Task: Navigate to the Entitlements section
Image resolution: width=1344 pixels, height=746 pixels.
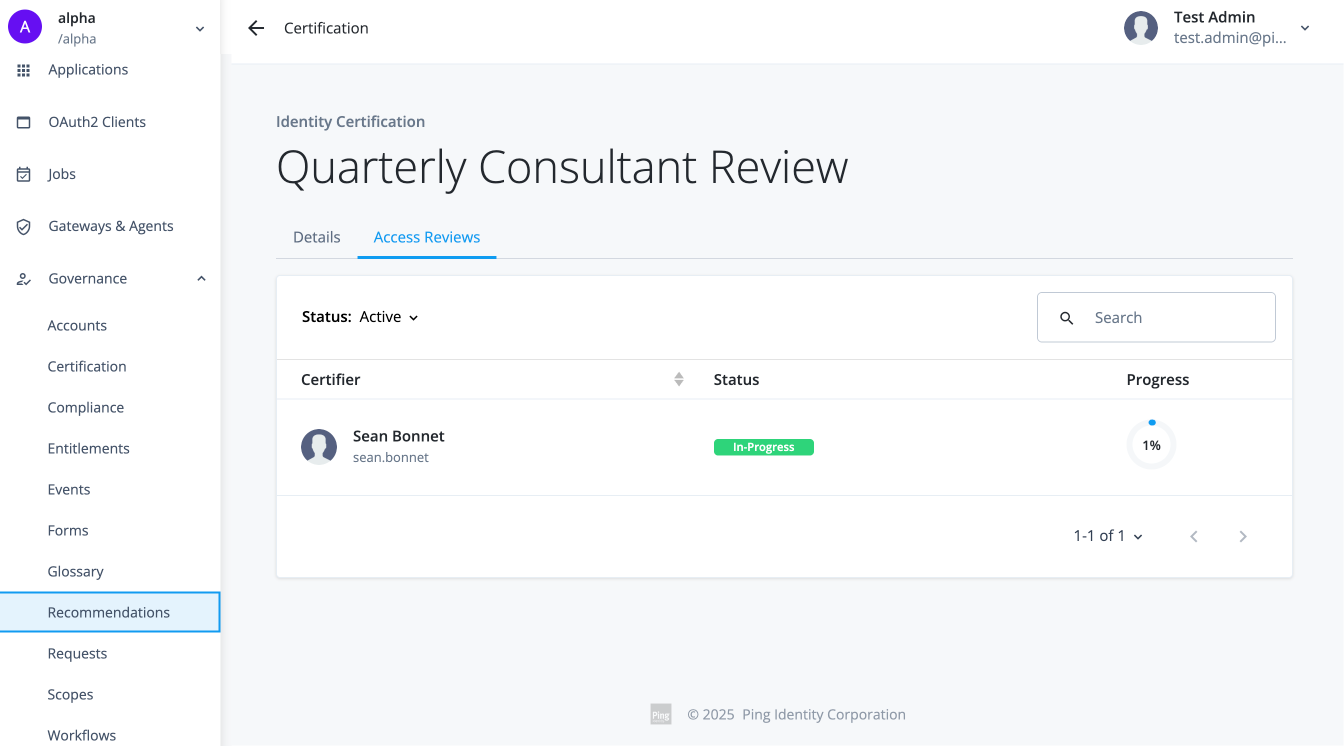Action: coord(88,448)
